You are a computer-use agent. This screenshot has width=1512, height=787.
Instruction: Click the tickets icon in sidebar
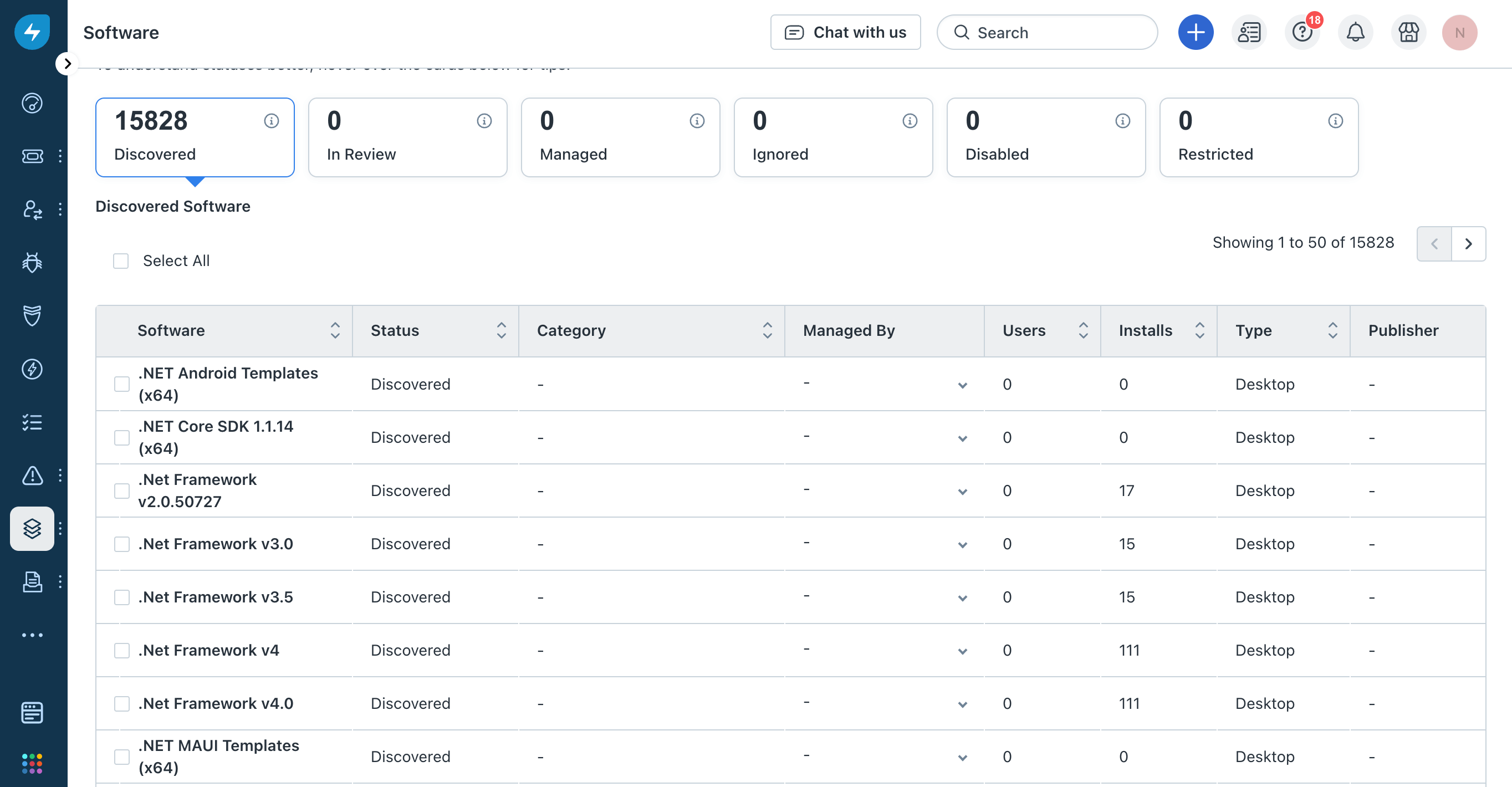[32, 156]
